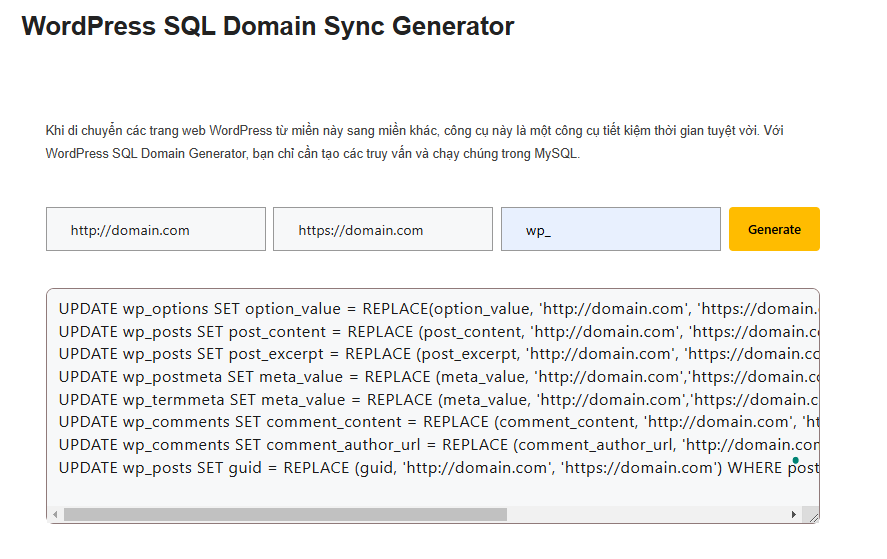Click the Vietnamese description paragraph text
The height and width of the screenshot is (559, 887).
click(x=414, y=142)
